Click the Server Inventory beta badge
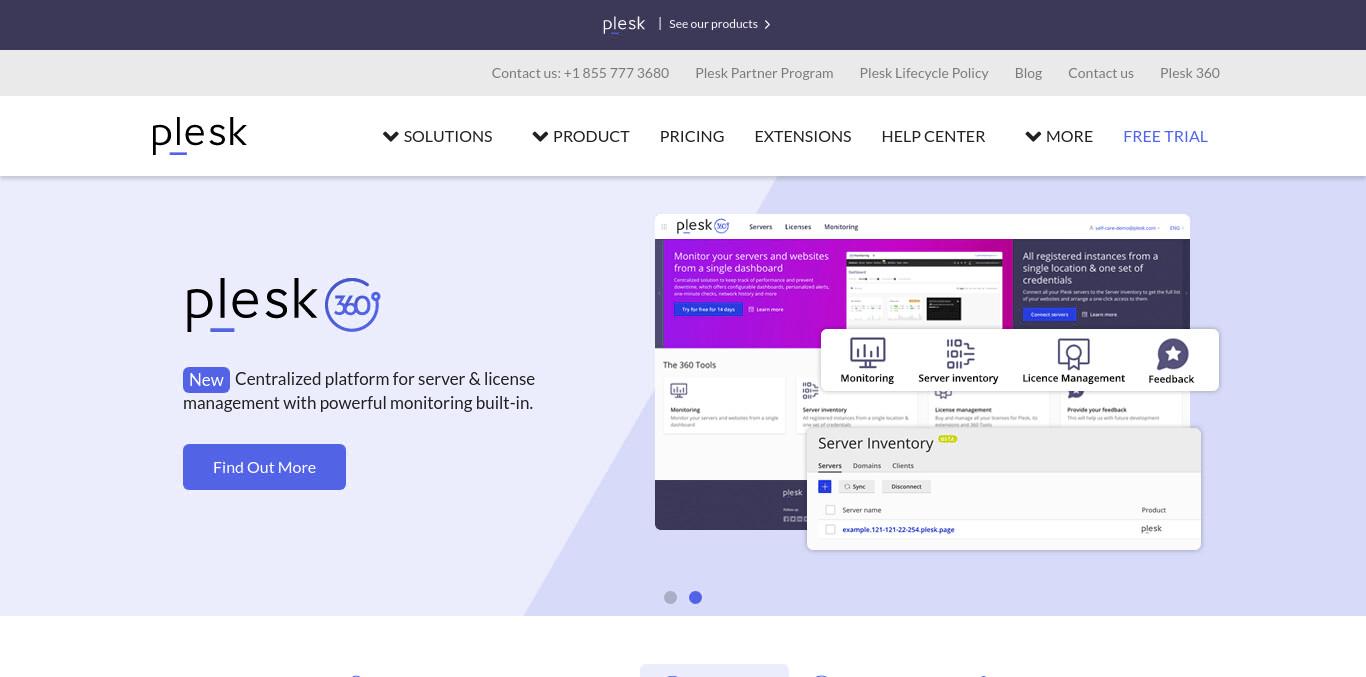This screenshot has width=1366, height=677. pyautogui.click(x=948, y=439)
